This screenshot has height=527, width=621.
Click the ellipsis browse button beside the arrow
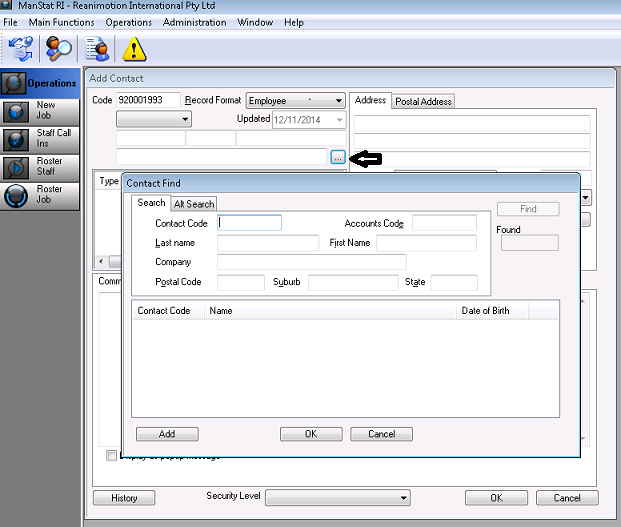[338, 157]
